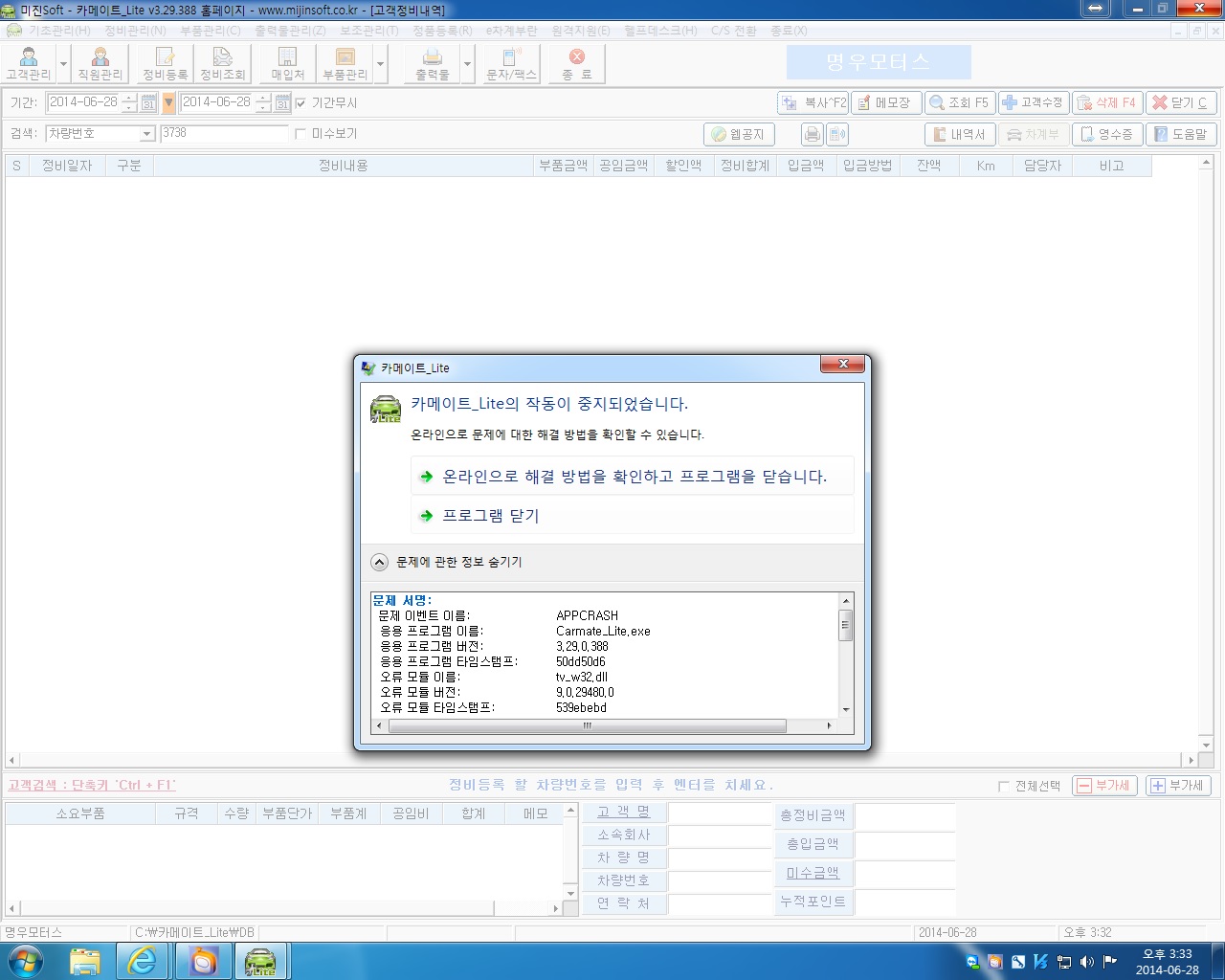
Task: Open Windows Start menu orb
Action: pos(26,961)
